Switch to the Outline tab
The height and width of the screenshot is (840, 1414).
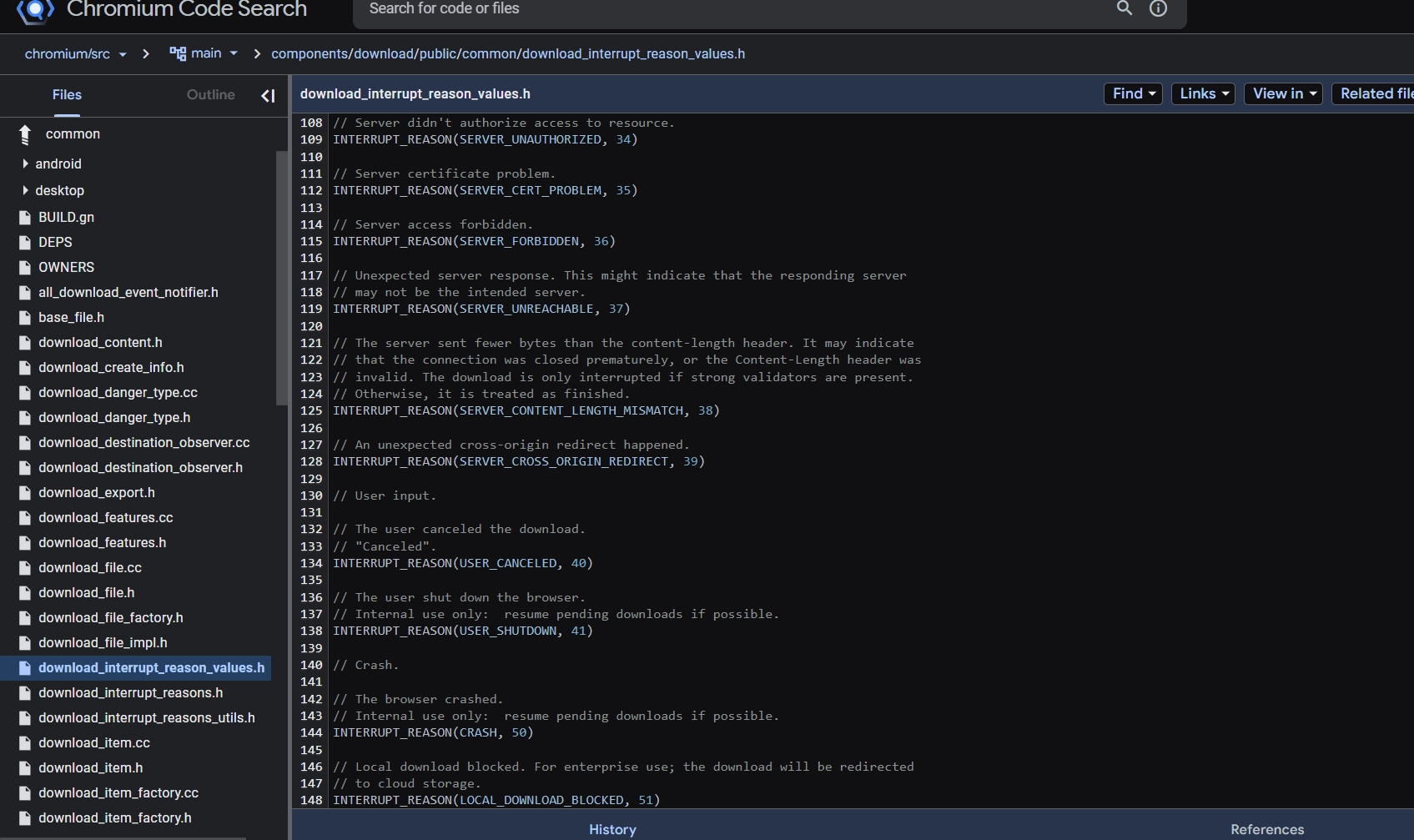point(211,95)
